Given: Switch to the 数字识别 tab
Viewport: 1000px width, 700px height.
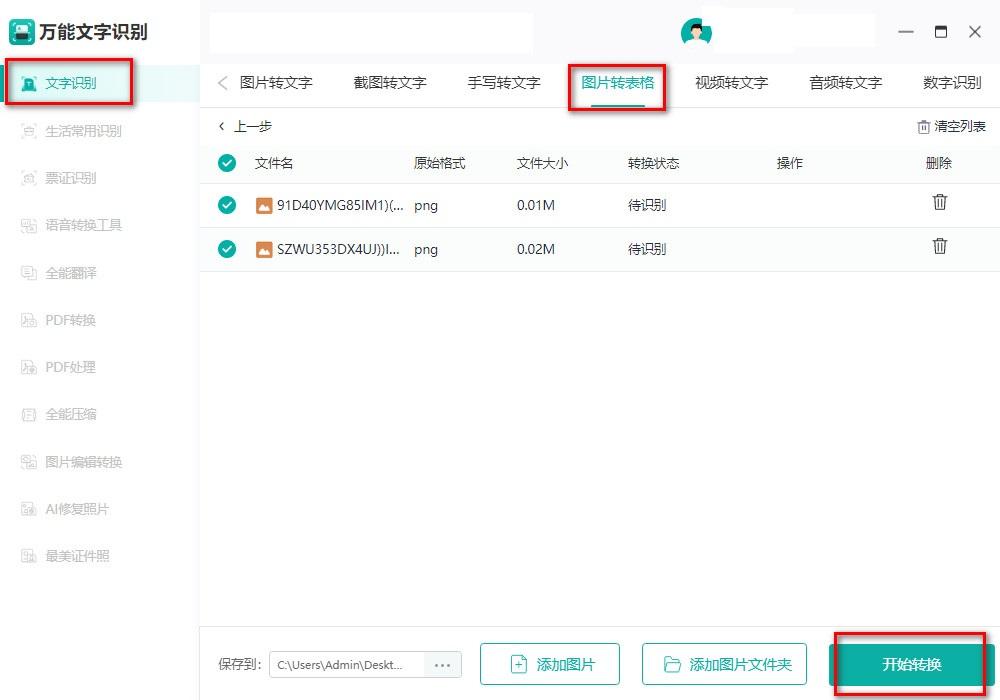Looking at the screenshot, I should click(952, 83).
